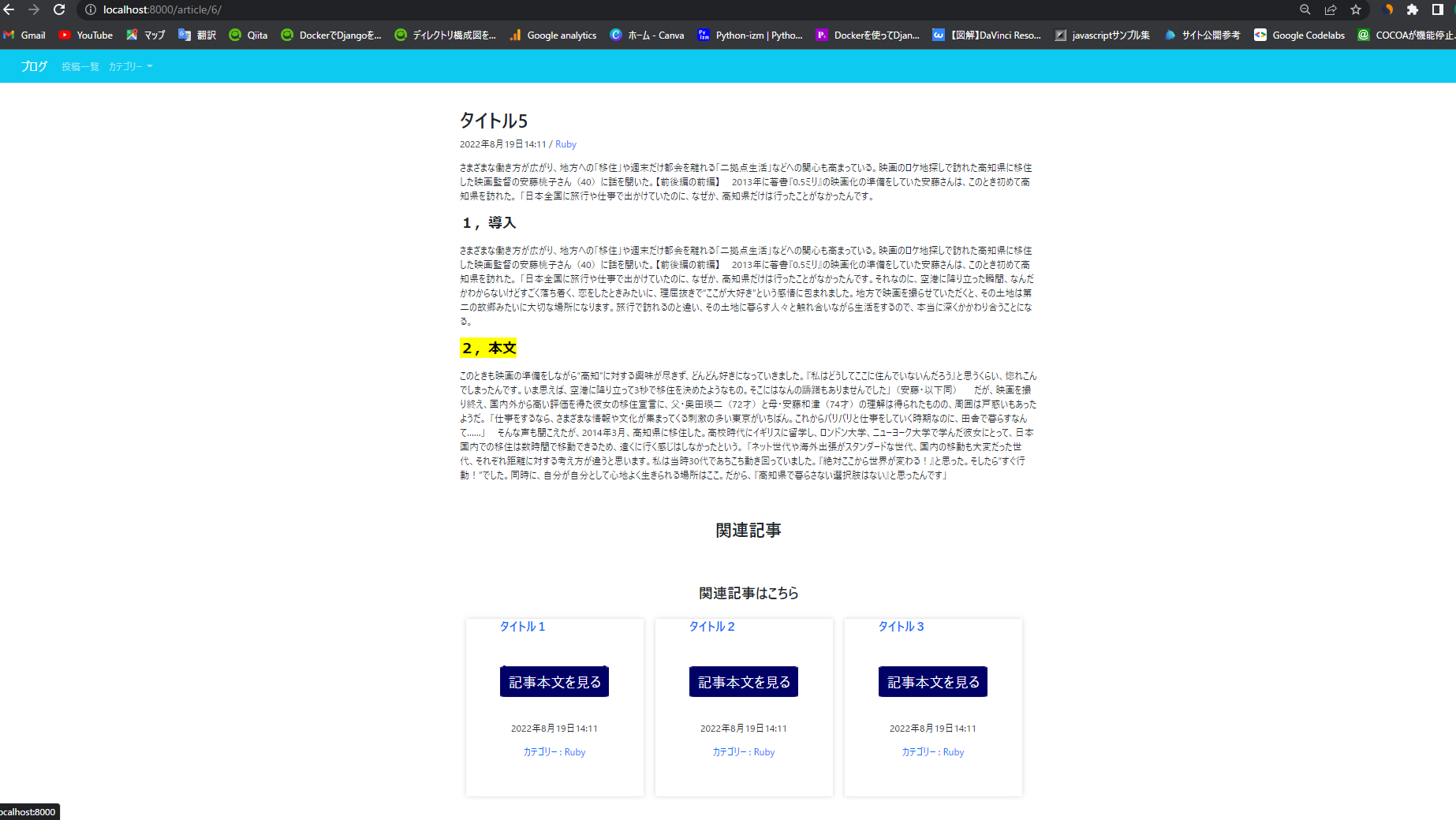Screen dimensions: 1456x820
Task: Open the Google Codelabs bookmark
Action: tap(1300, 35)
